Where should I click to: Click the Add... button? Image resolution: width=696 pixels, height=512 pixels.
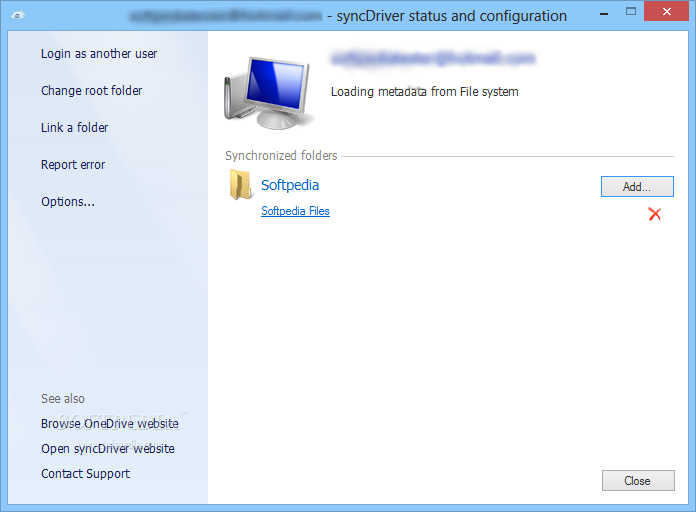click(x=637, y=187)
